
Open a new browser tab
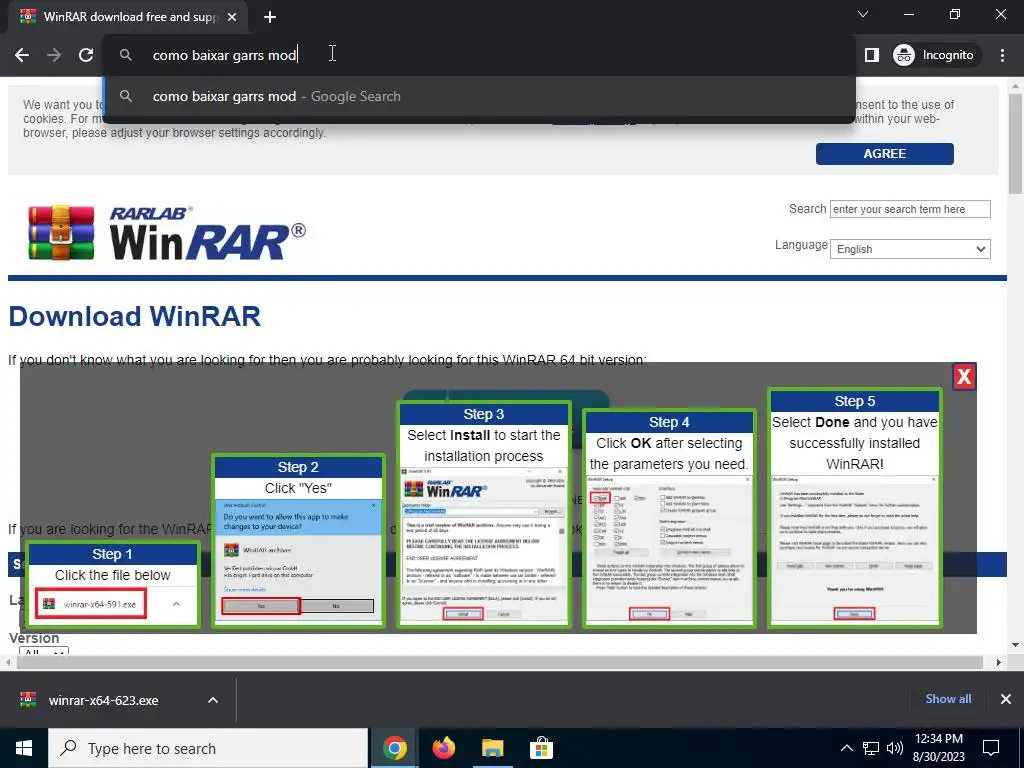pyautogui.click(x=270, y=17)
